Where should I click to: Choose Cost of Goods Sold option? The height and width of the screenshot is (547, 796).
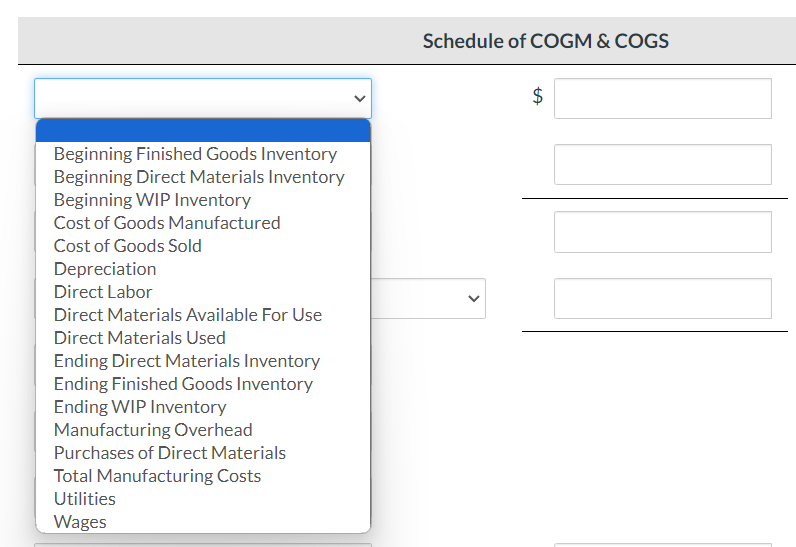(x=128, y=246)
